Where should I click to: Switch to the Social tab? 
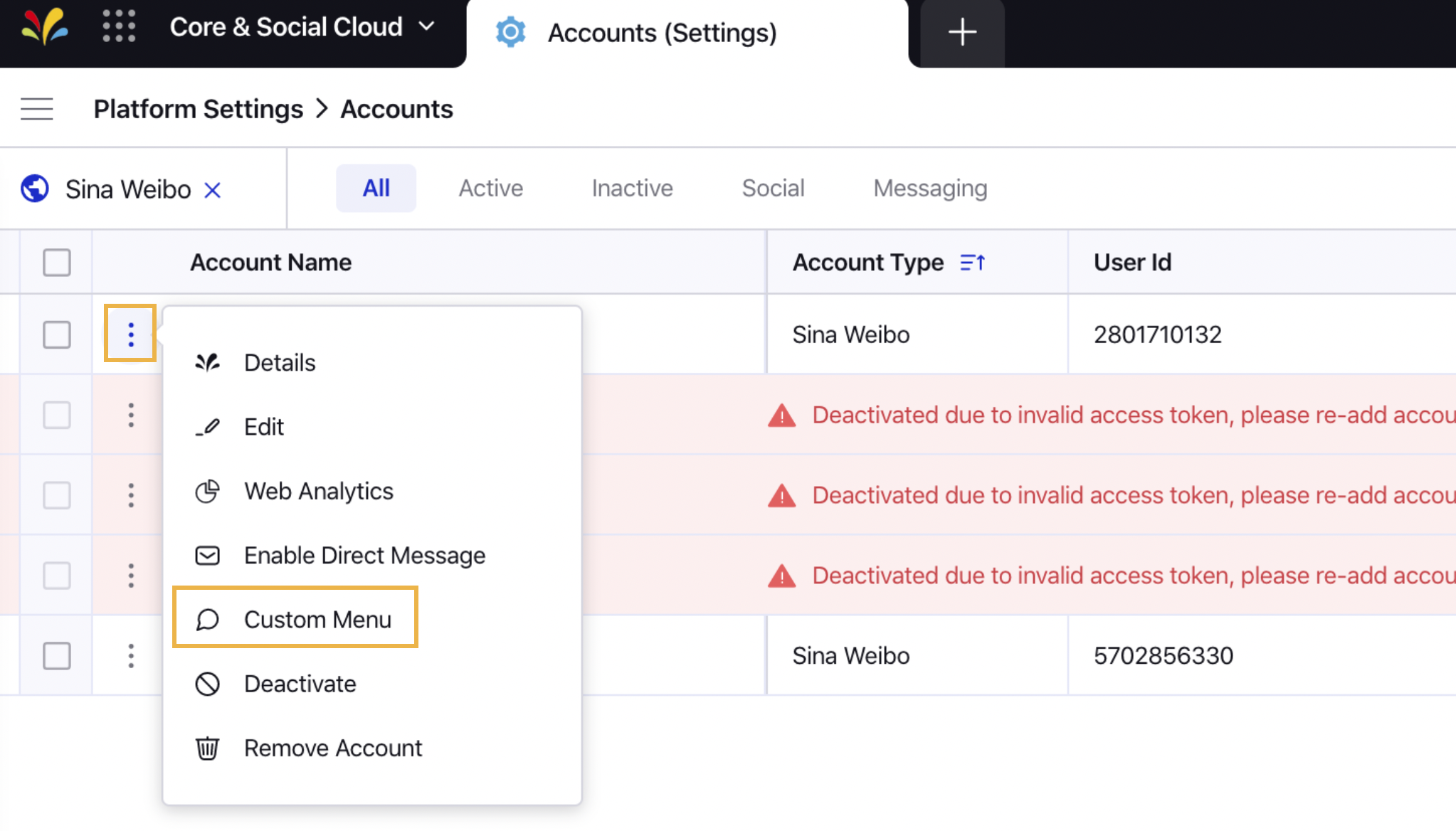tap(773, 188)
